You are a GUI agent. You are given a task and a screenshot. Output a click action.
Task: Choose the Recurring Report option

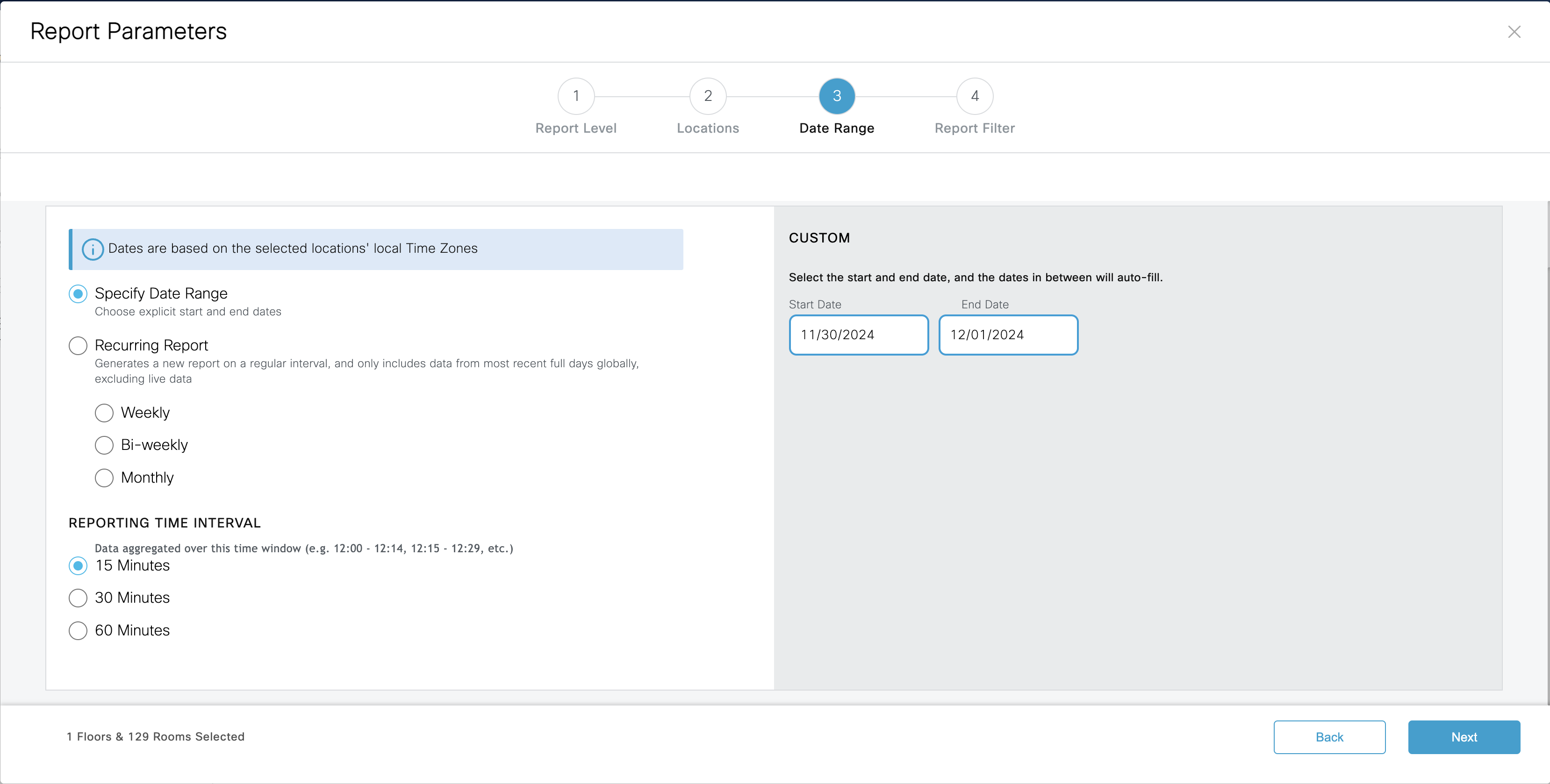(78, 346)
